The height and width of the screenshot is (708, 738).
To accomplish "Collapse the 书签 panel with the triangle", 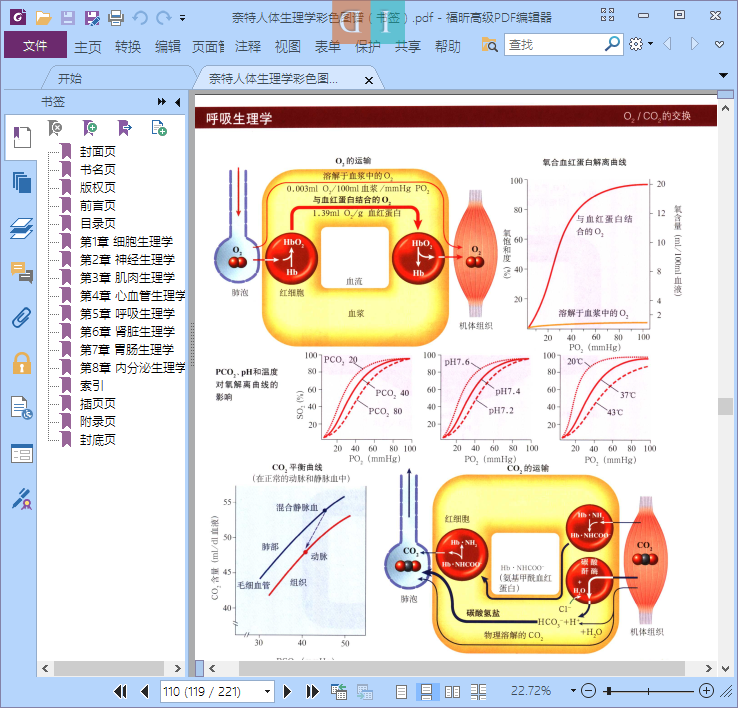I will click(x=177, y=102).
